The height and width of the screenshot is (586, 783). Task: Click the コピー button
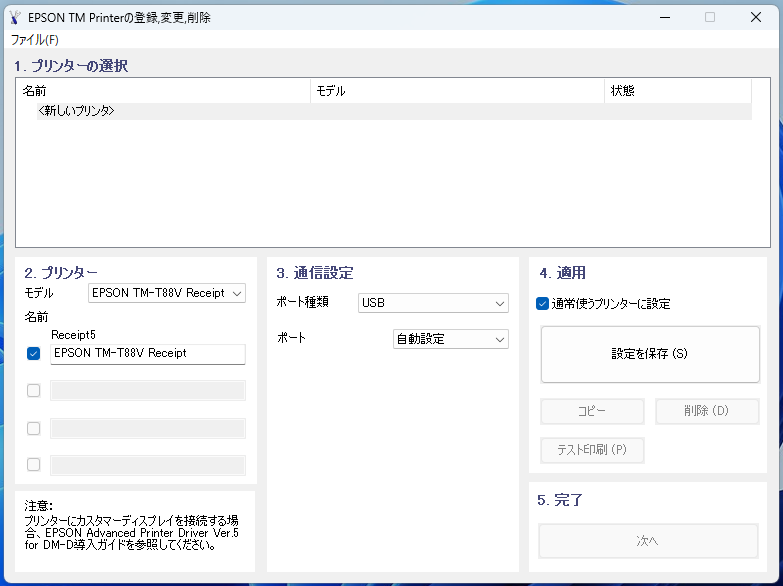pyautogui.click(x=592, y=411)
